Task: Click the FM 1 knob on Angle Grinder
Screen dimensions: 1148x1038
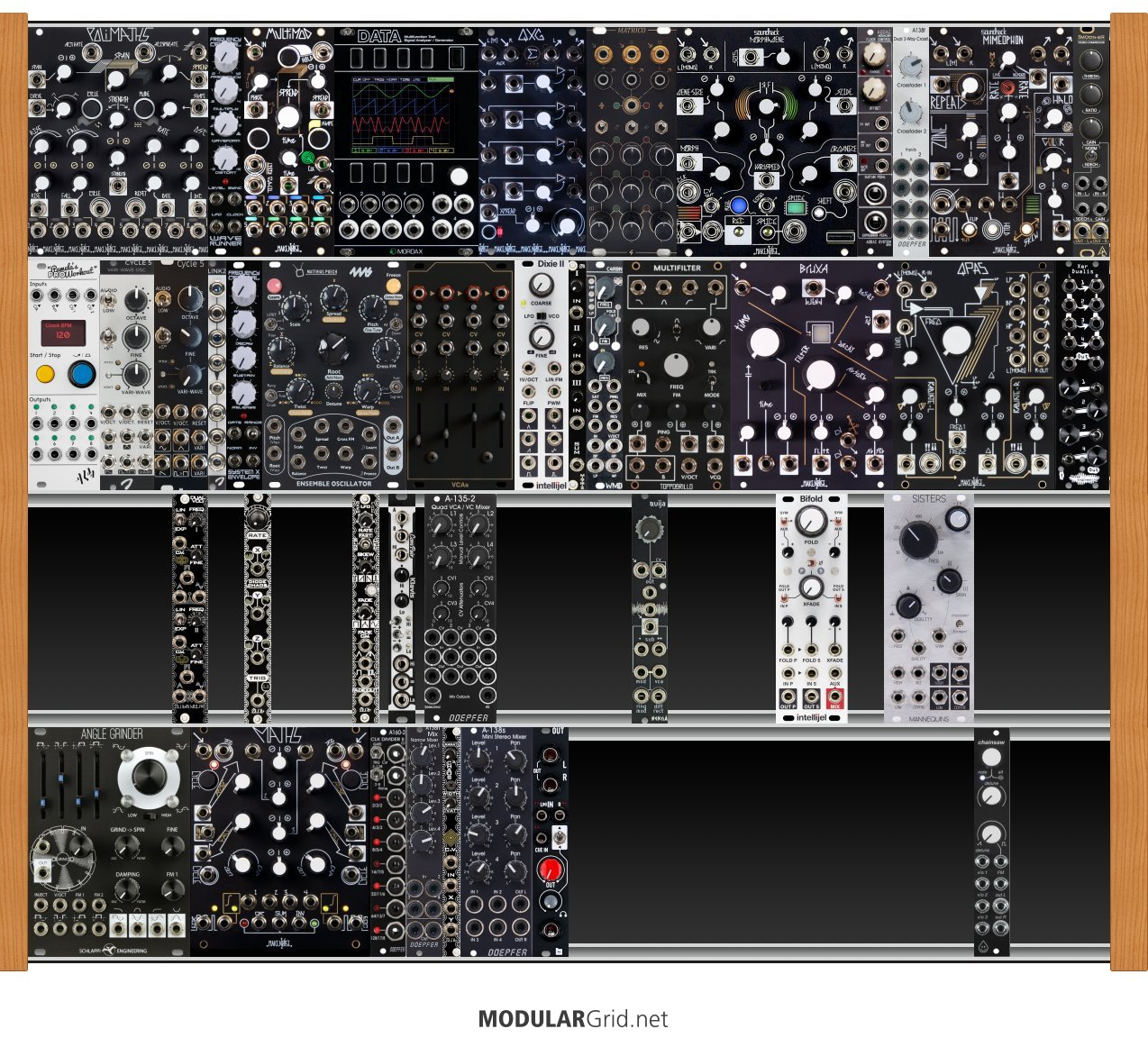Action: click(x=172, y=889)
